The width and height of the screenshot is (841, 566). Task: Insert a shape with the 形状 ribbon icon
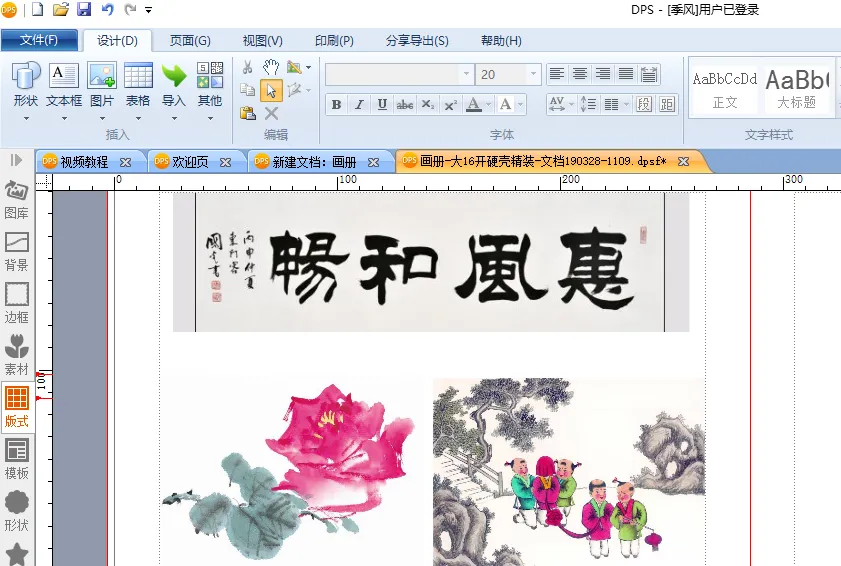(x=26, y=75)
